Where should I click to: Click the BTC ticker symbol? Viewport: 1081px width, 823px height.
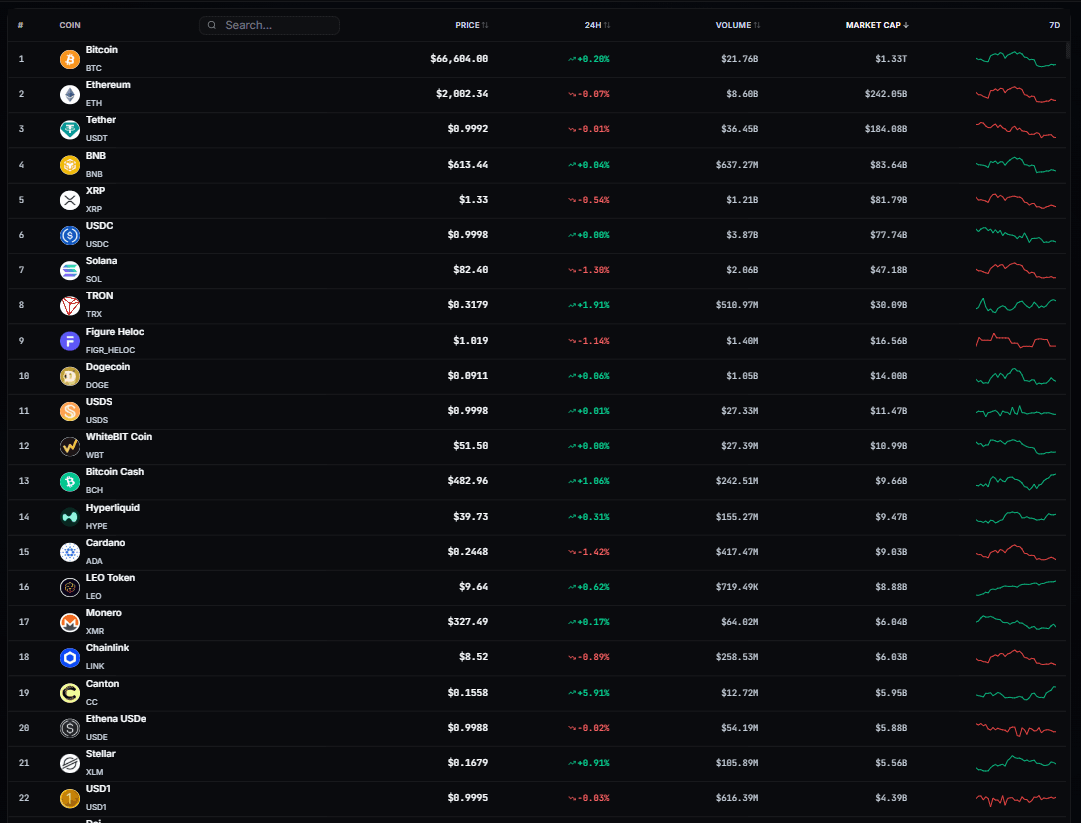click(94, 68)
